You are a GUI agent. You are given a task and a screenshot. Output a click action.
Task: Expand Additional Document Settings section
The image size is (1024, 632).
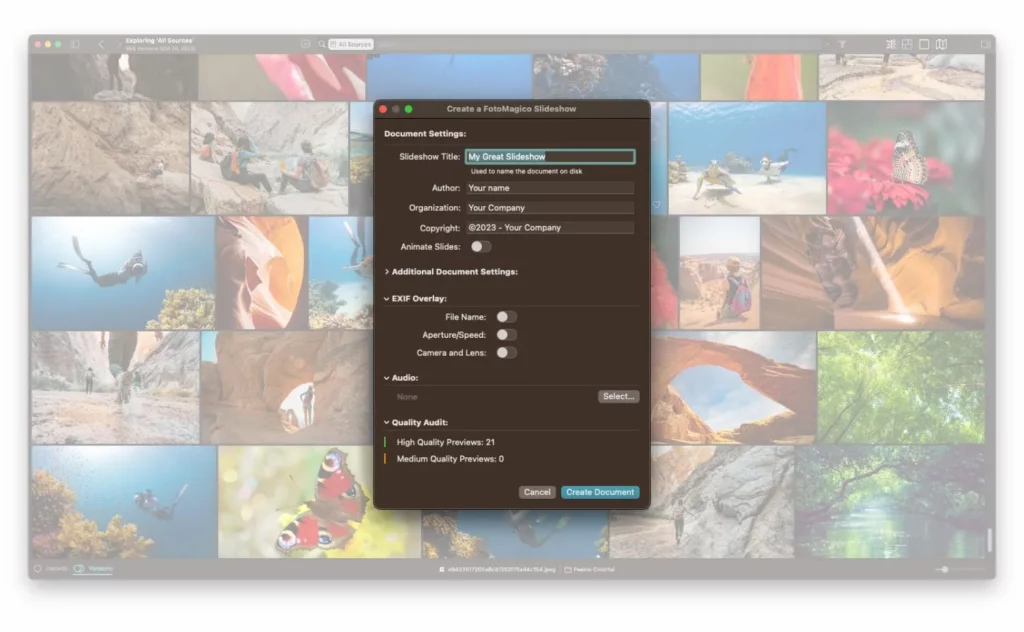pyautogui.click(x=387, y=272)
